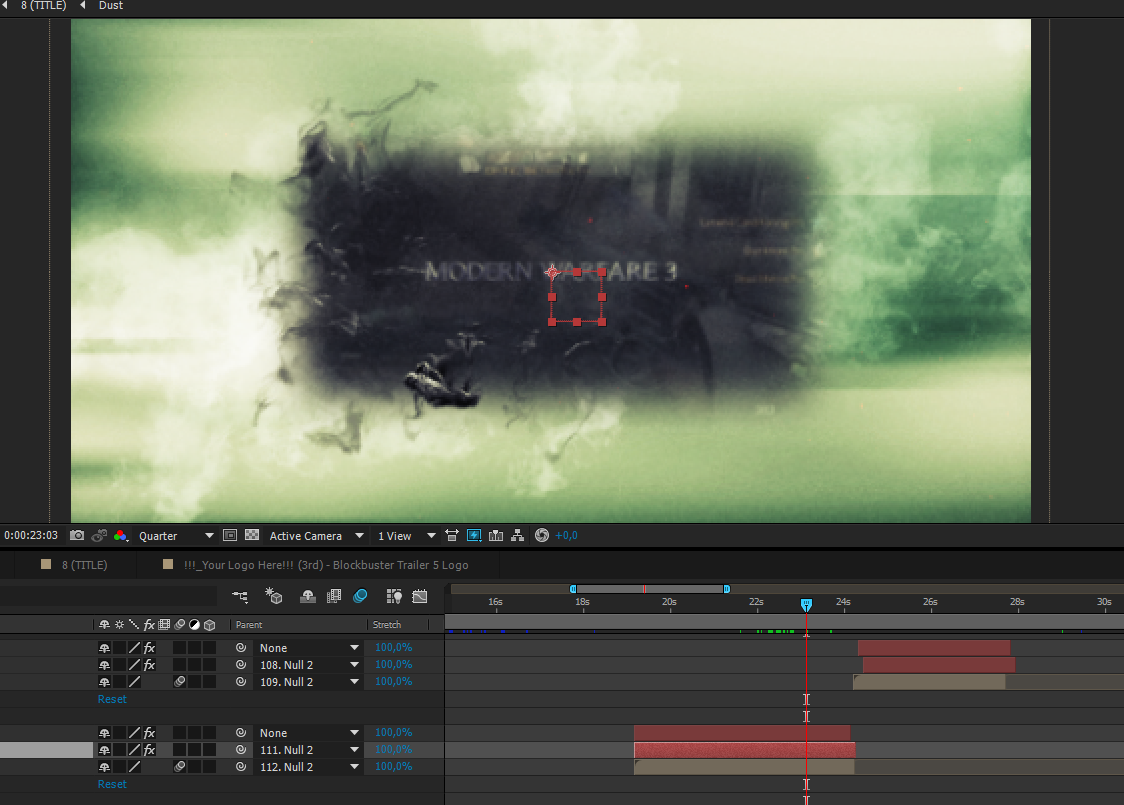Open None parent dropdown above 108. Null 2
This screenshot has width=1124, height=805.
[x=308, y=647]
